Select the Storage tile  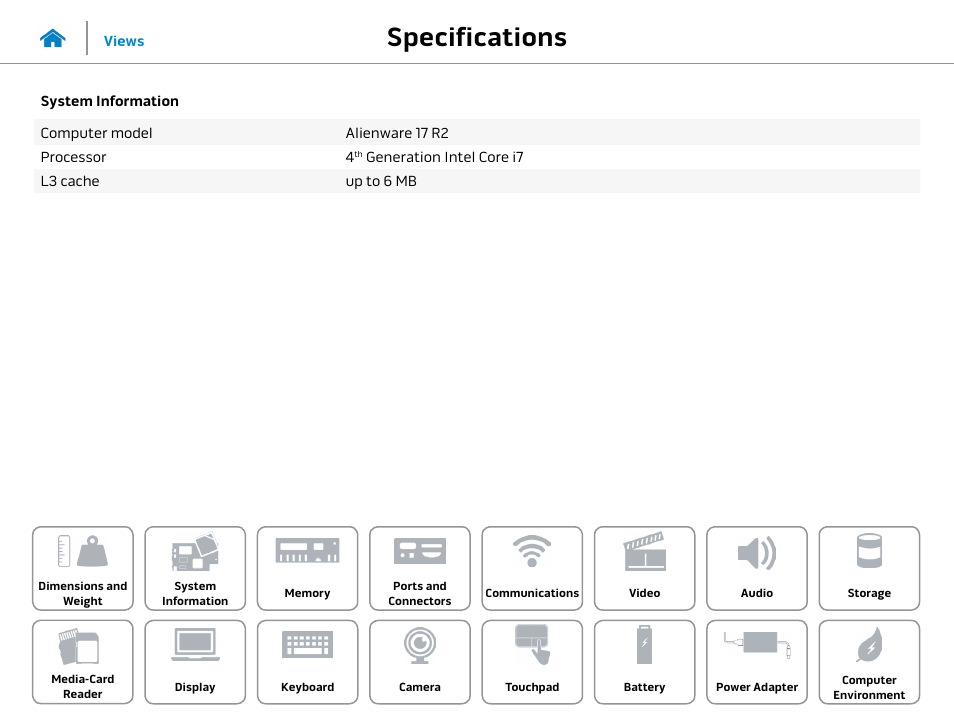[869, 568]
